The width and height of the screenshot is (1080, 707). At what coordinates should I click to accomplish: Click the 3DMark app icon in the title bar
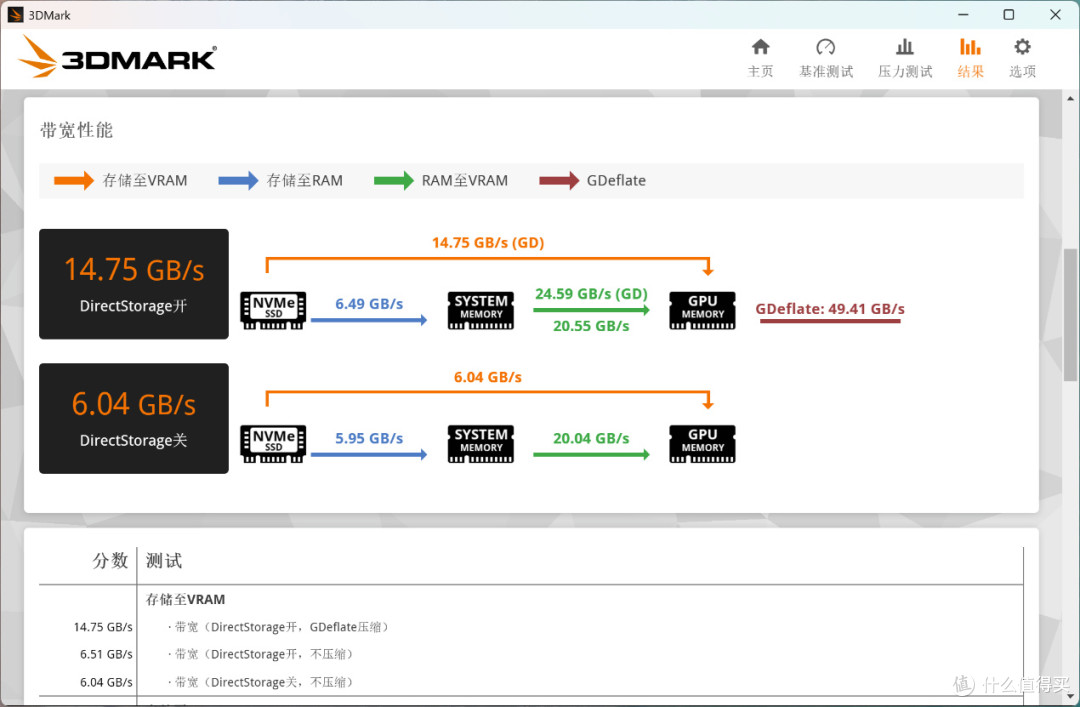(x=15, y=14)
